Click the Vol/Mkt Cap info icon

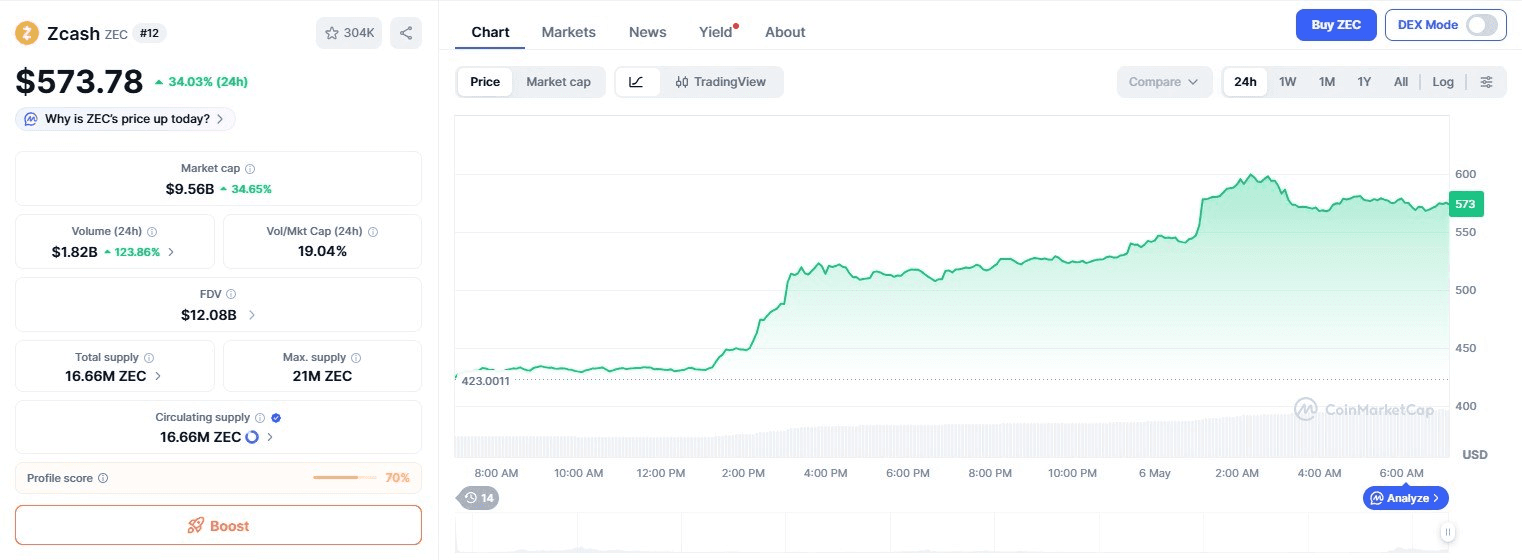click(373, 231)
